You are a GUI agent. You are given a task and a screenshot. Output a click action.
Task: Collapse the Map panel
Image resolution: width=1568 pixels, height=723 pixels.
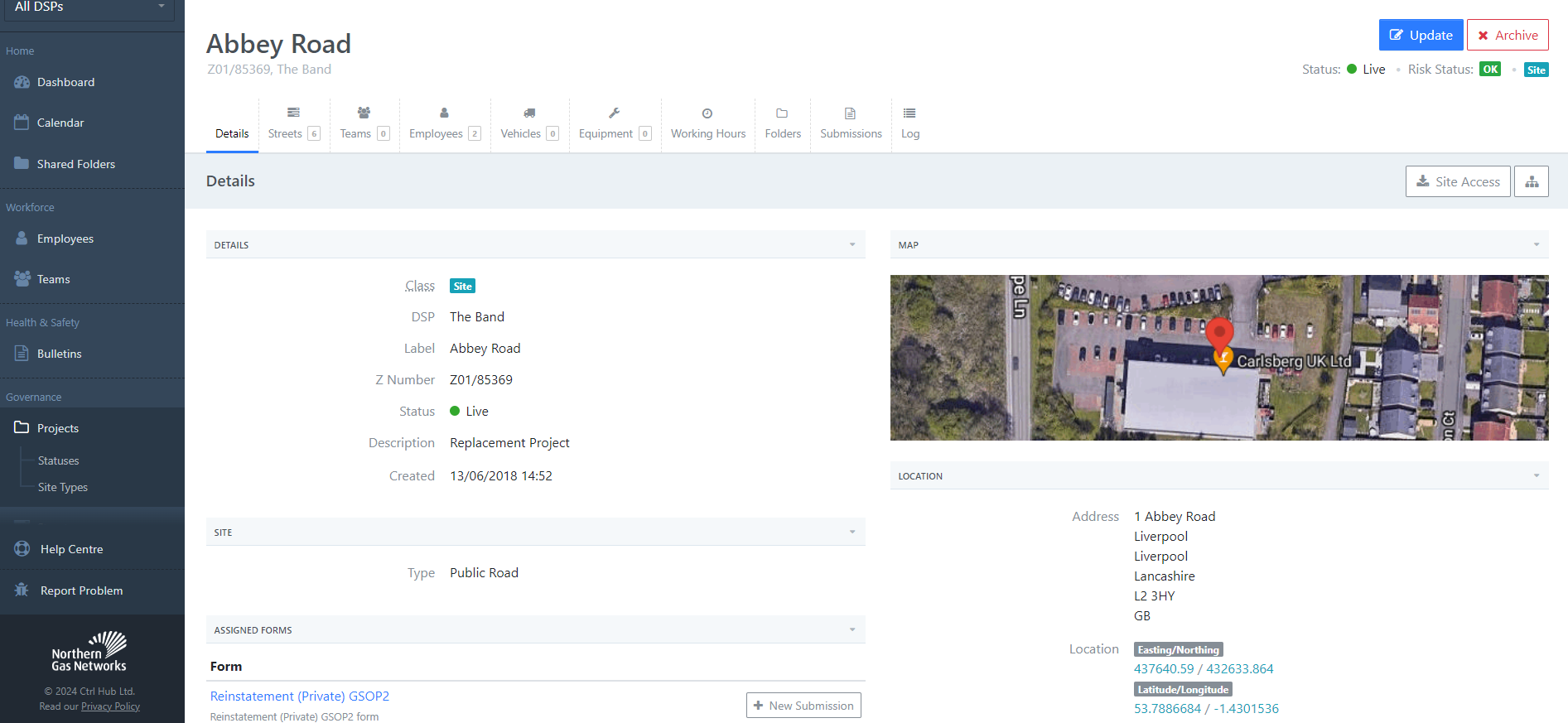pos(1536,245)
